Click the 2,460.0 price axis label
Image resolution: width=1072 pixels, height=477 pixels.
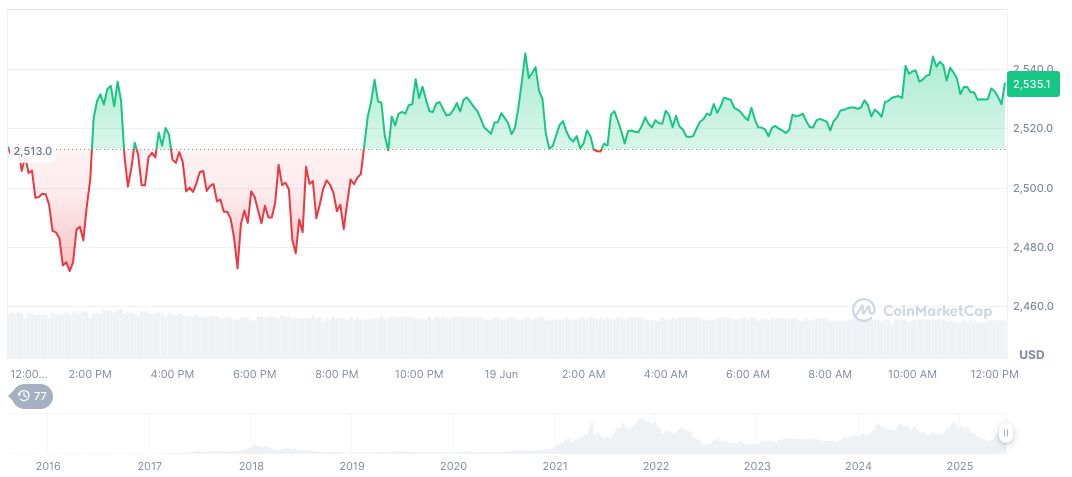[1033, 306]
